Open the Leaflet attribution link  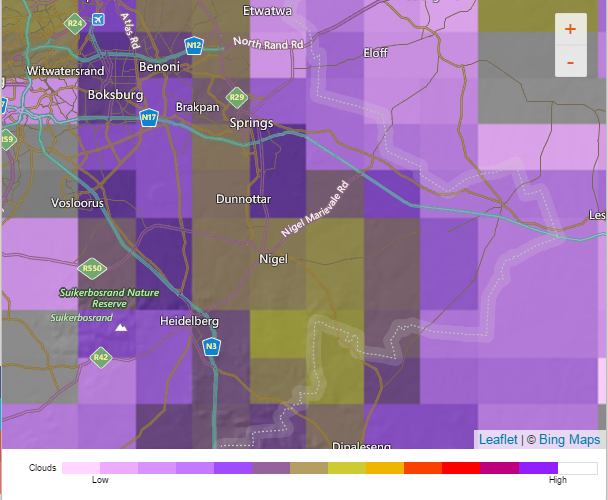tap(498, 439)
